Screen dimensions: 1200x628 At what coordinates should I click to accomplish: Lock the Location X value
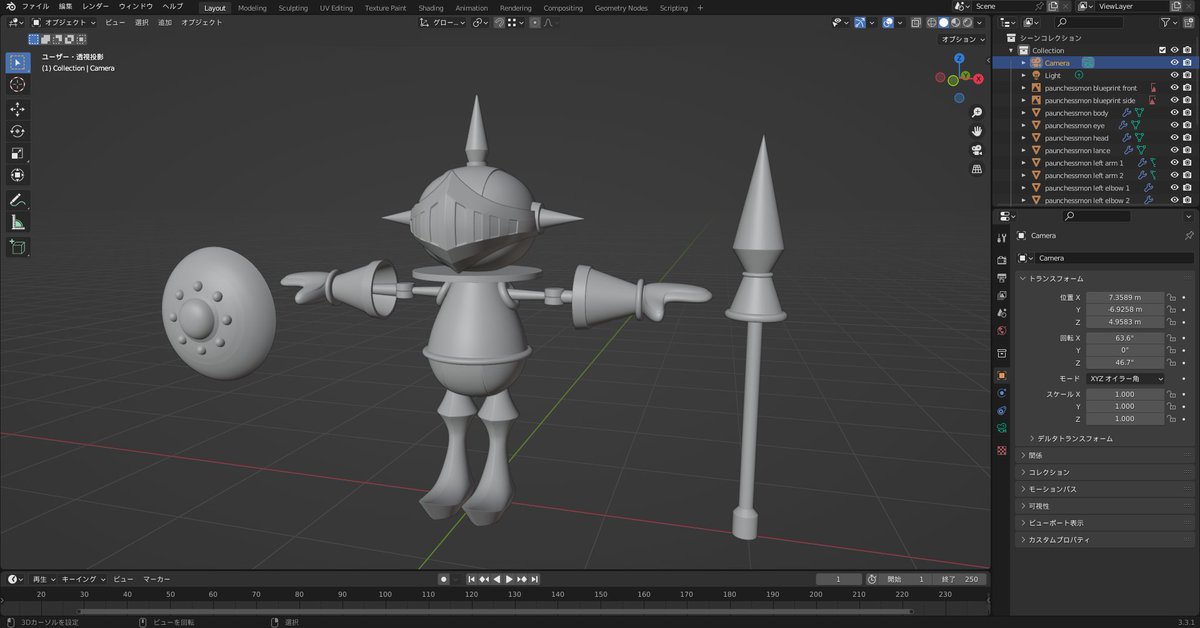point(1171,297)
